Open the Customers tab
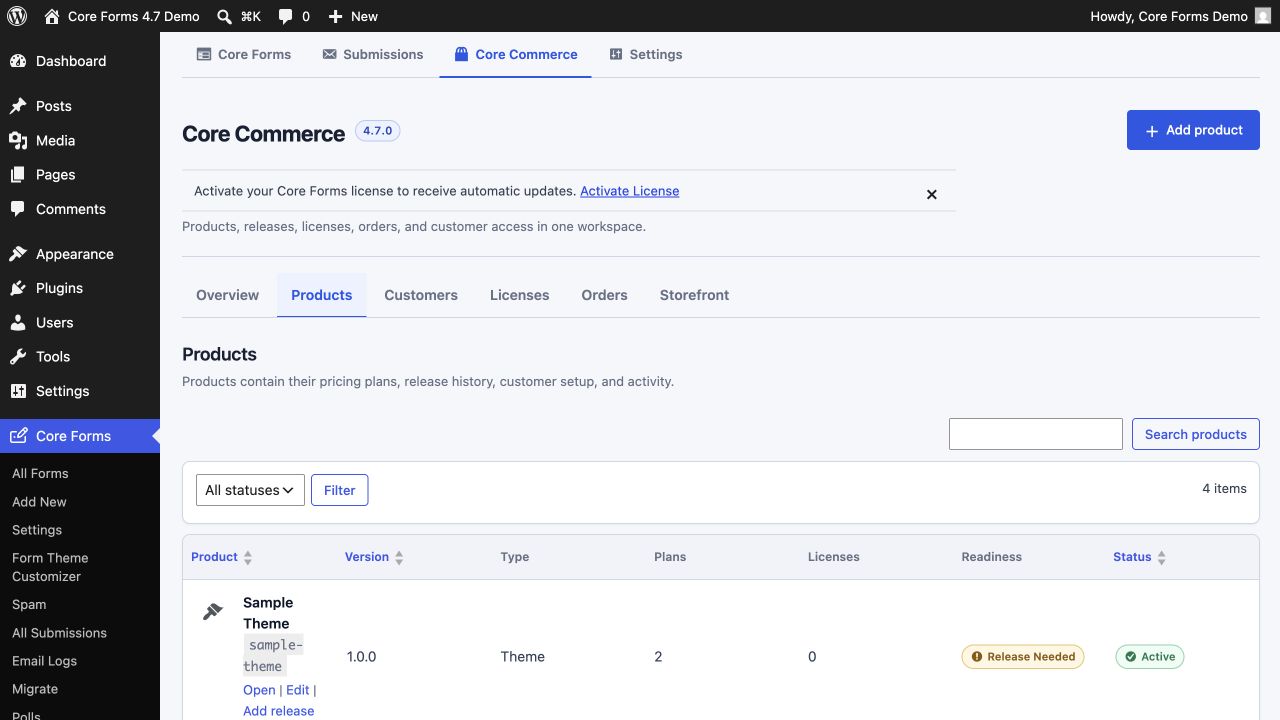The image size is (1280, 720). (421, 295)
